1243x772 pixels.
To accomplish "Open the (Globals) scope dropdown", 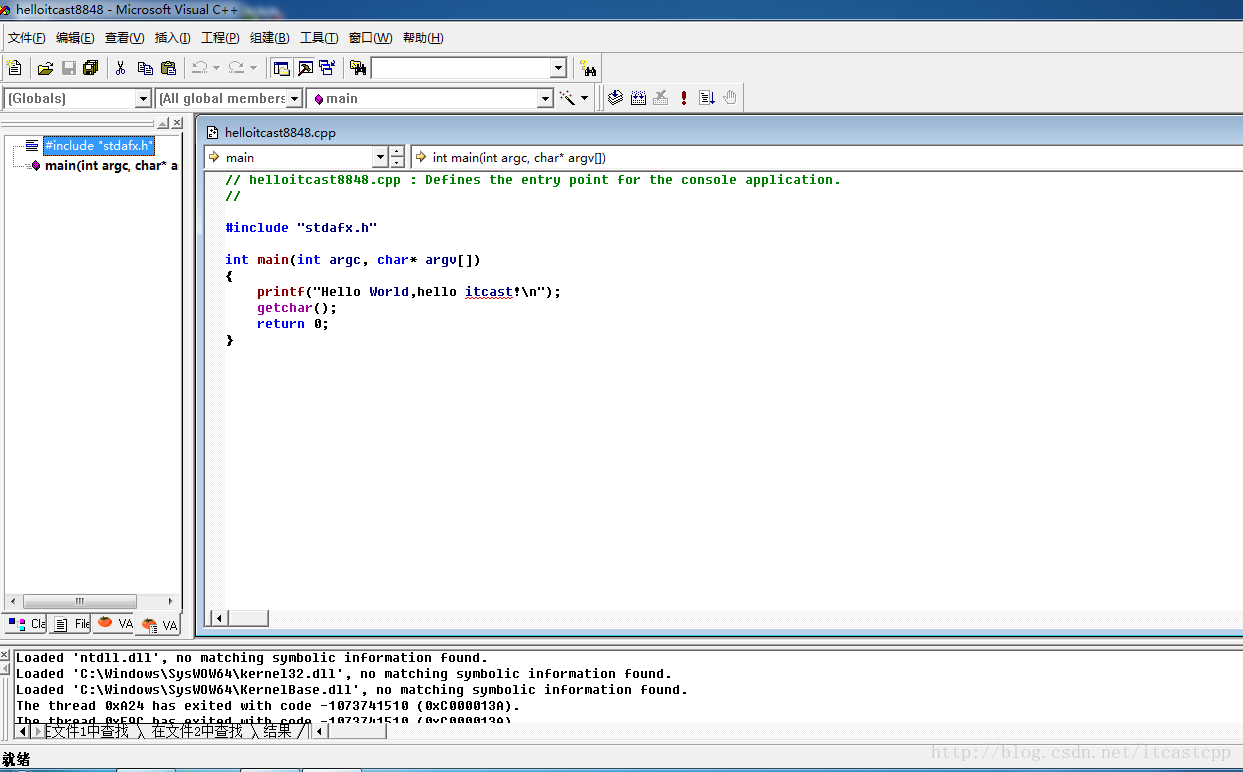I will tap(143, 98).
